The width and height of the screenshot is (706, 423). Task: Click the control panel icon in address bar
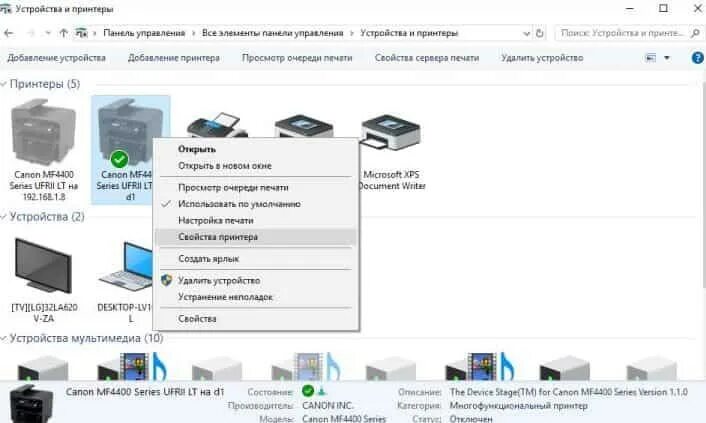81,33
